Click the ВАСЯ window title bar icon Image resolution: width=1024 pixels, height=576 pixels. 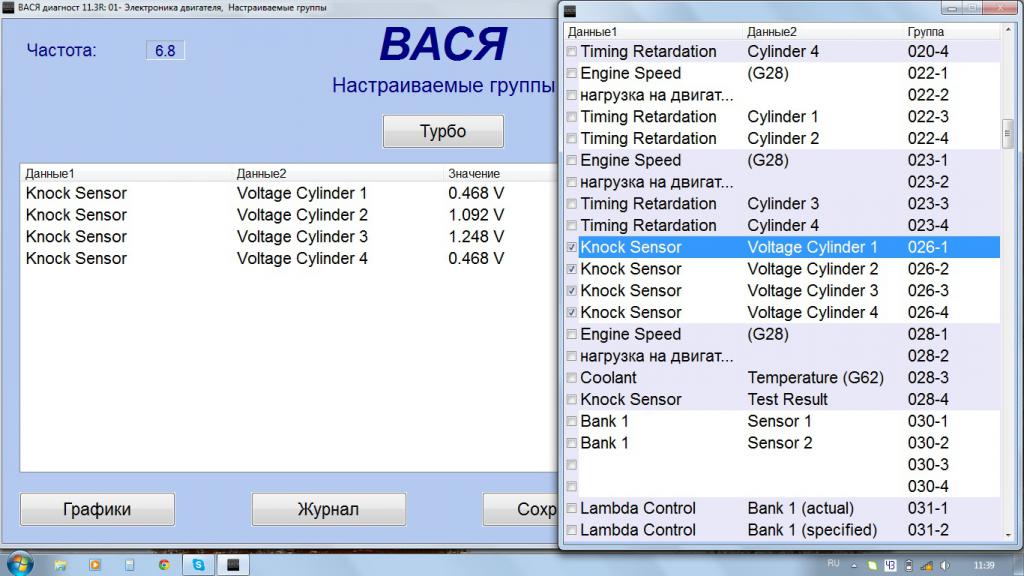(8, 8)
